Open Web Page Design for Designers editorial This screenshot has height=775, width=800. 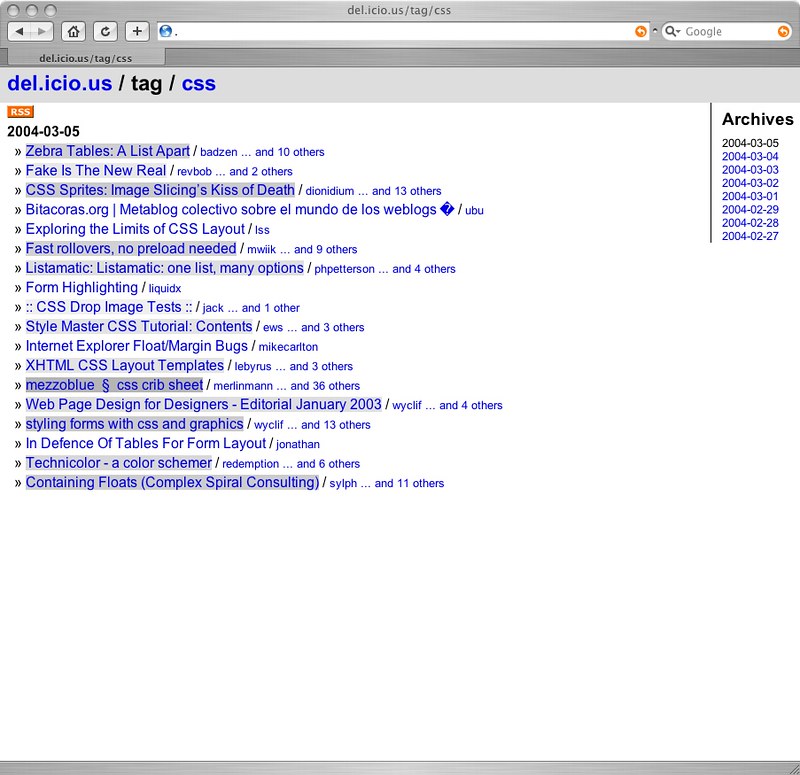pos(204,404)
